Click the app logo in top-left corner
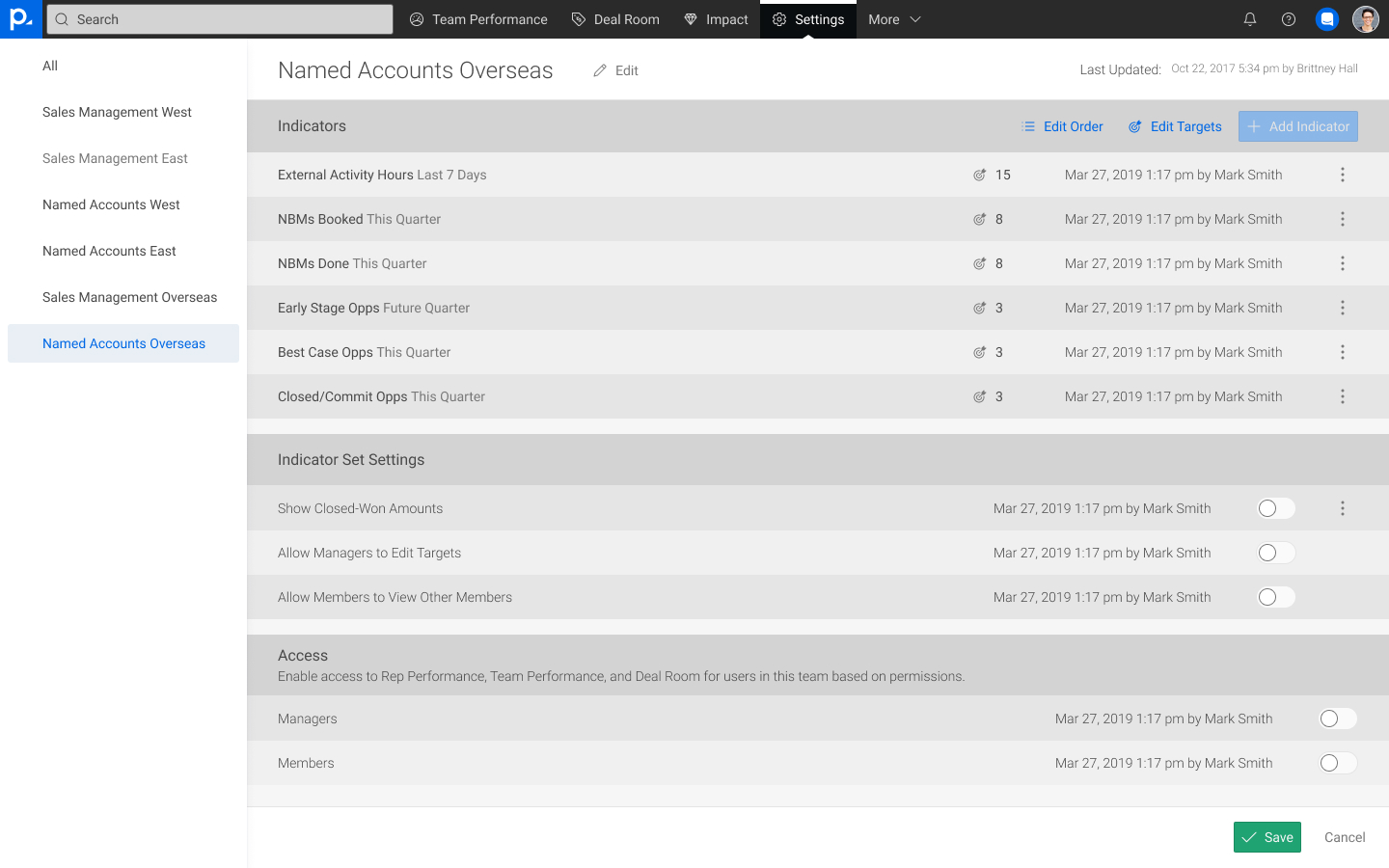Screen dimensions: 1389x868 [20, 19]
